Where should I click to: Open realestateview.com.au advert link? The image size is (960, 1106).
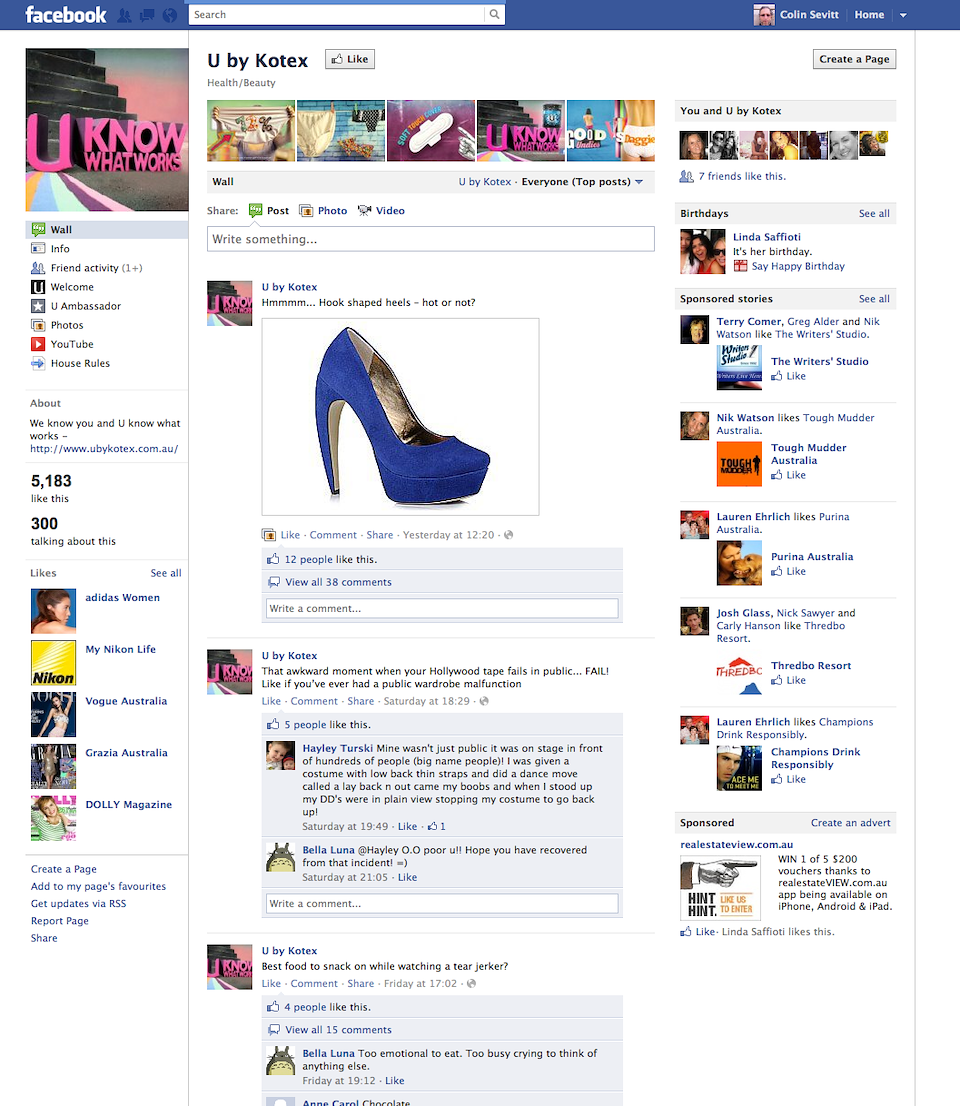736,844
